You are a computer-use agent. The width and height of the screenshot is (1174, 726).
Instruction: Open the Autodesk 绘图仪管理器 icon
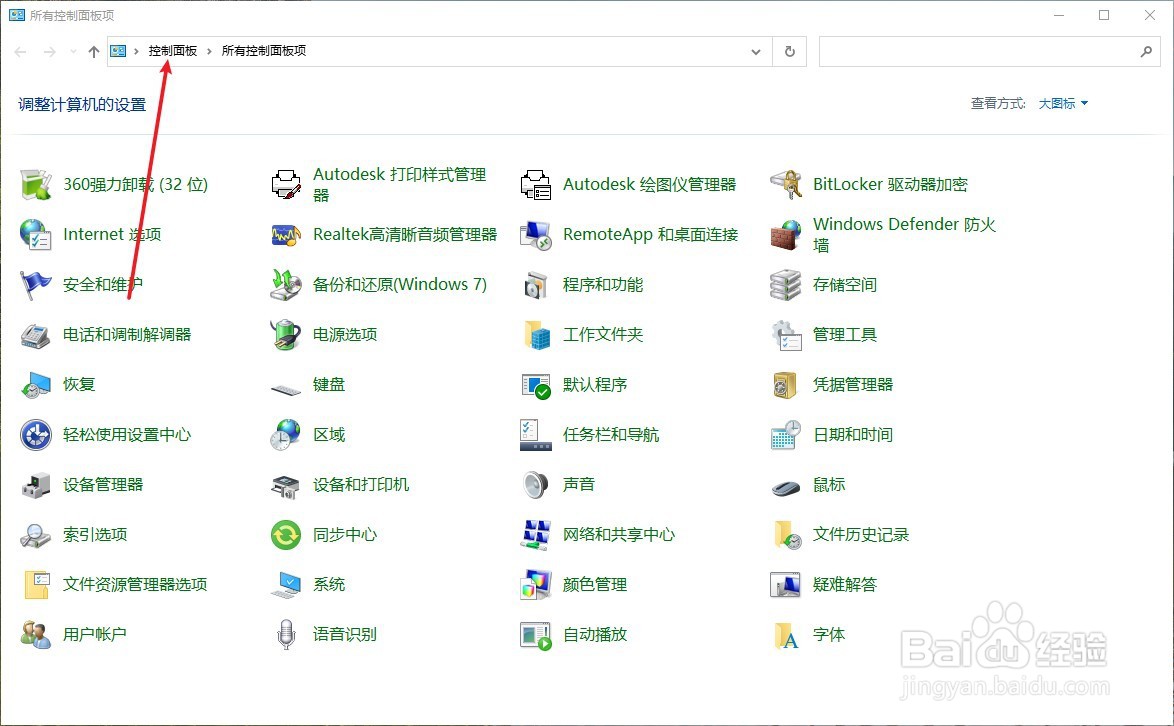[535, 185]
